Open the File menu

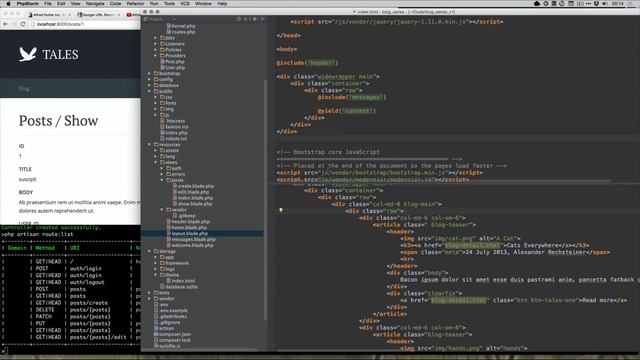48,4
